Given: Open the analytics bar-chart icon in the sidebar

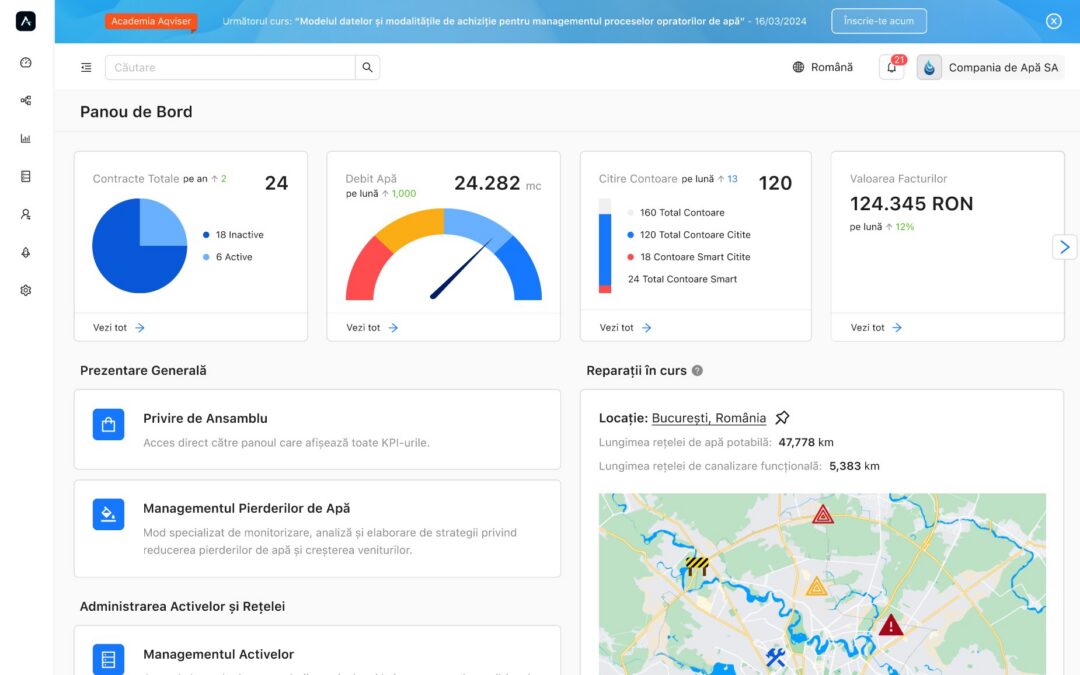Looking at the screenshot, I should [x=25, y=138].
